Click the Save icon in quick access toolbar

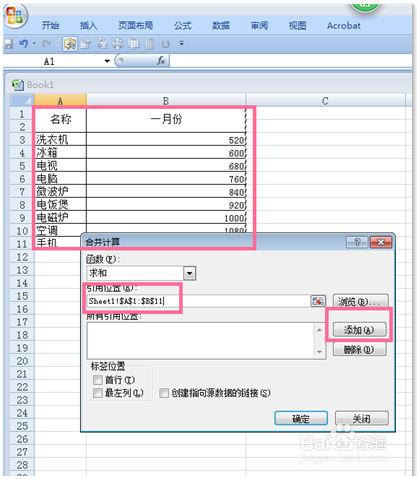(8, 43)
